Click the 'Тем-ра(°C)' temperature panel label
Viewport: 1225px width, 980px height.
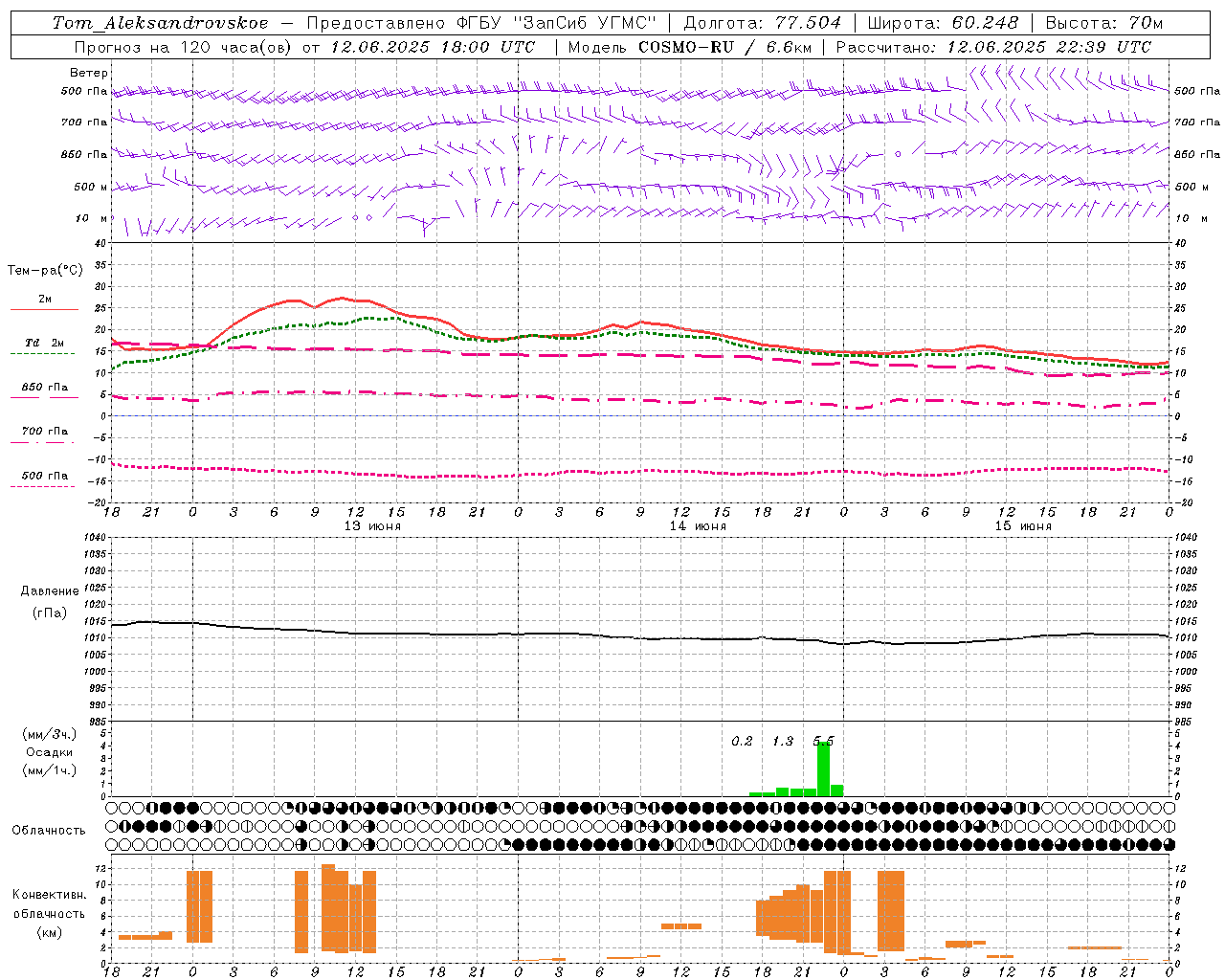[x=45, y=271]
